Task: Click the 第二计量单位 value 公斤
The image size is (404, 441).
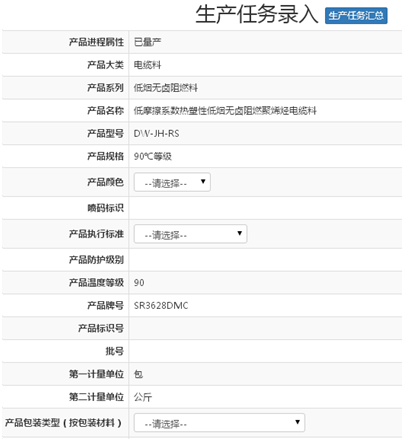Action: pyautogui.click(x=143, y=397)
